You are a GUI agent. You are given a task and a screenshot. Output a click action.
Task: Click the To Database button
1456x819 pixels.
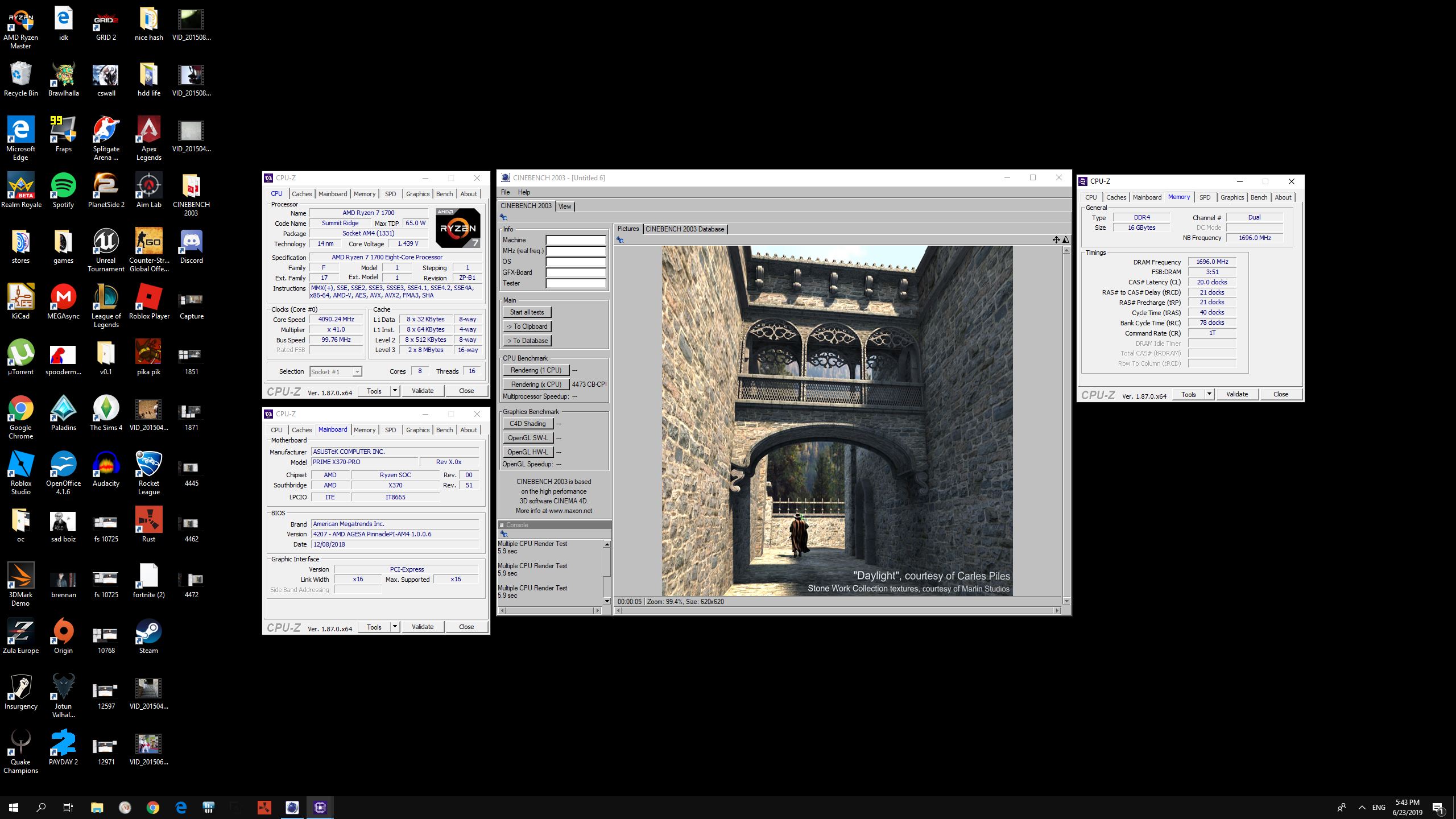527,341
